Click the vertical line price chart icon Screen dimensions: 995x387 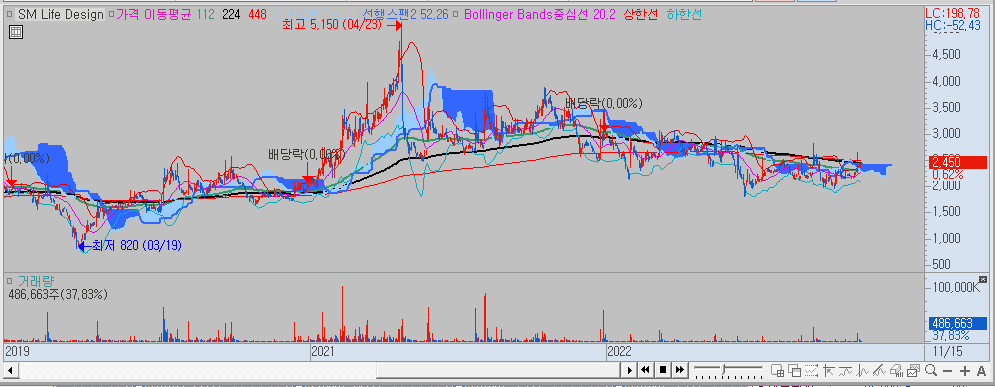pyautogui.click(x=862, y=370)
